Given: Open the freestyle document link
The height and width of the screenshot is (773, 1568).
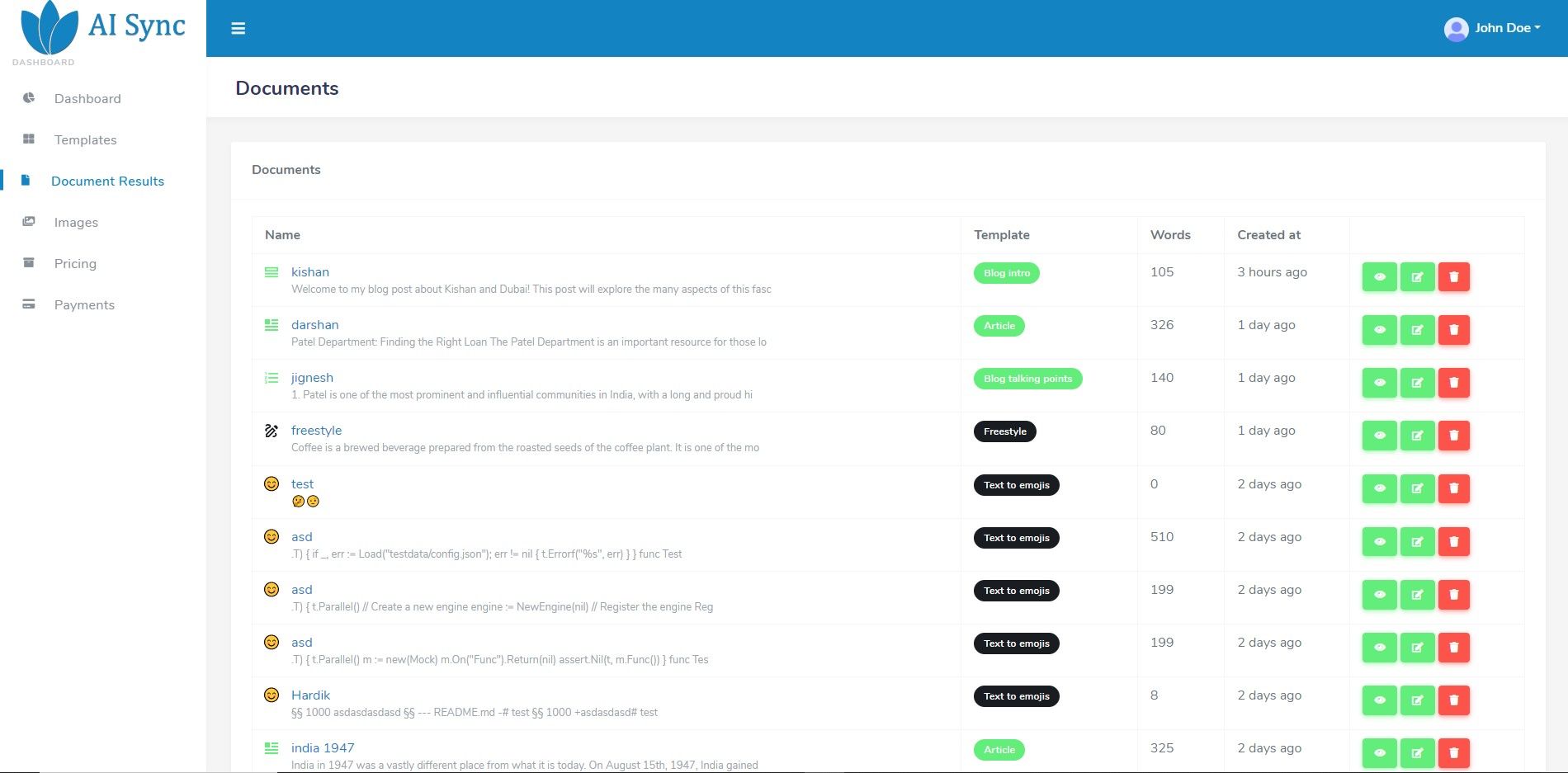Looking at the screenshot, I should pyautogui.click(x=316, y=431).
